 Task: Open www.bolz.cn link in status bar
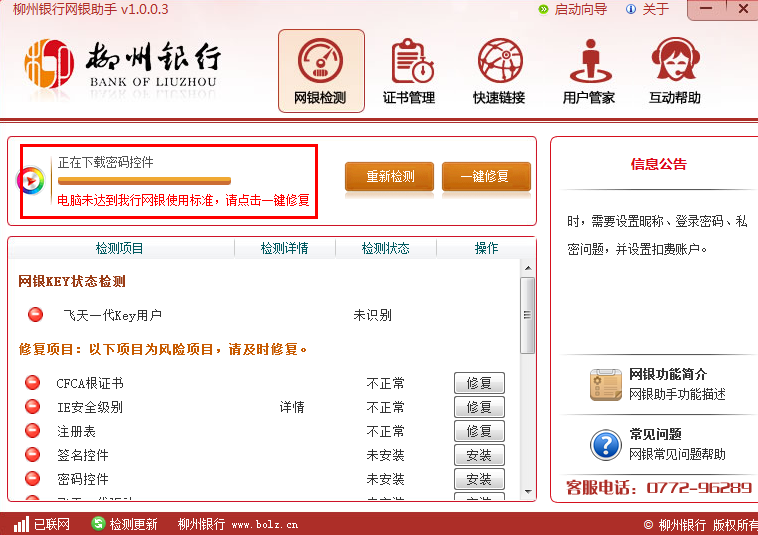click(264, 525)
